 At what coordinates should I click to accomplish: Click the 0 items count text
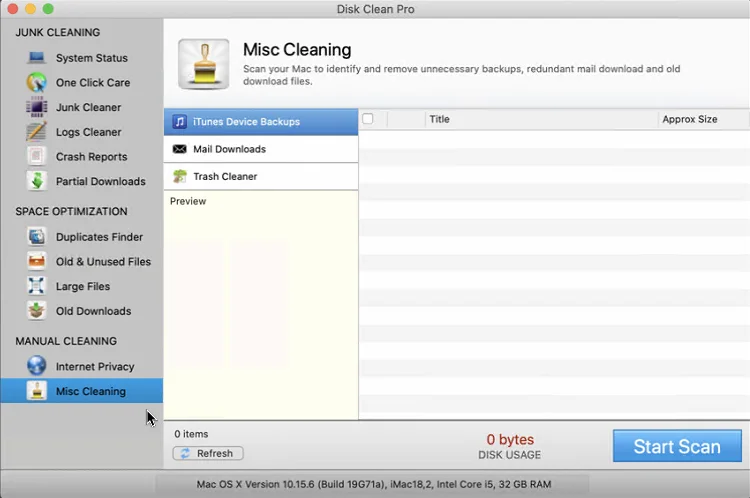pos(191,434)
